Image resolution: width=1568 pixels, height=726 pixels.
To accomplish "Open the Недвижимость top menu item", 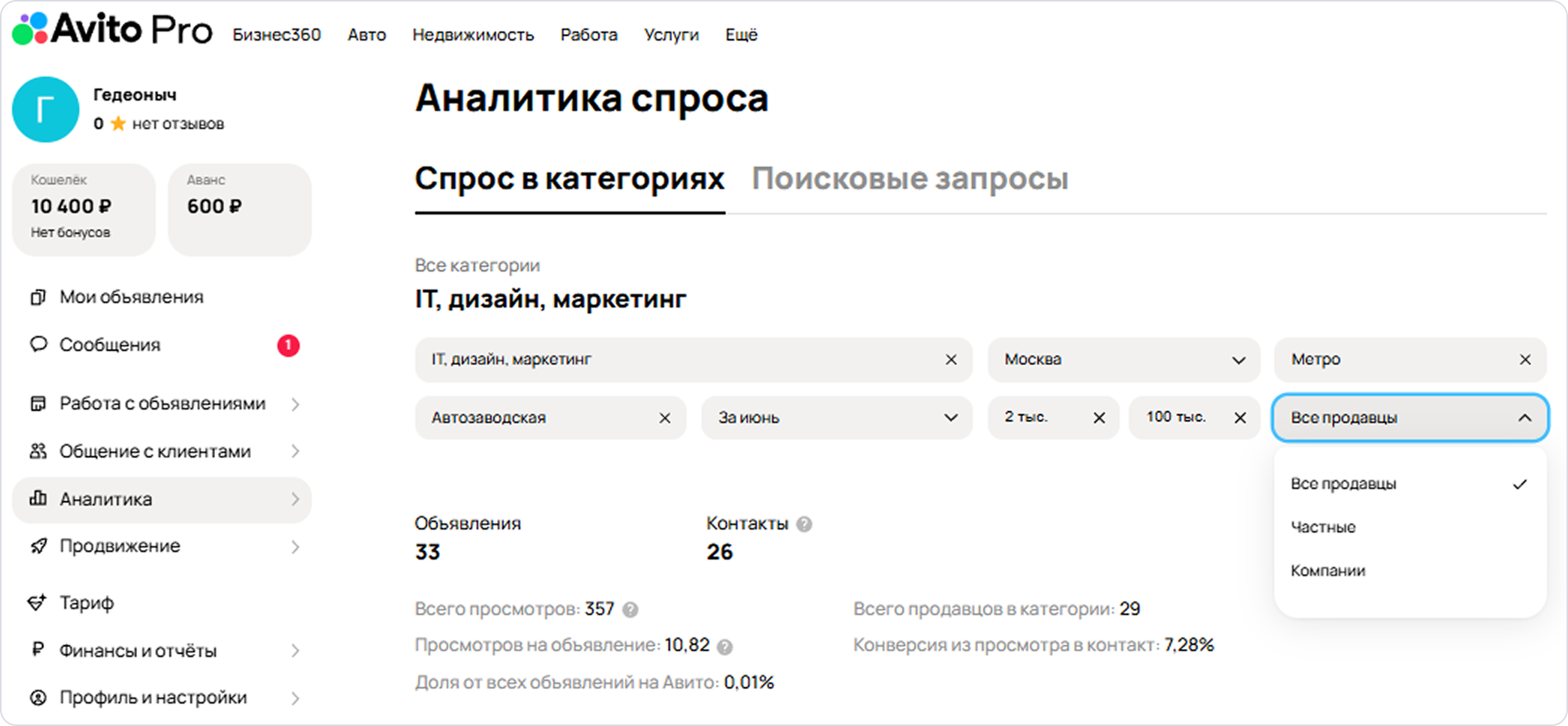I will pos(473,34).
